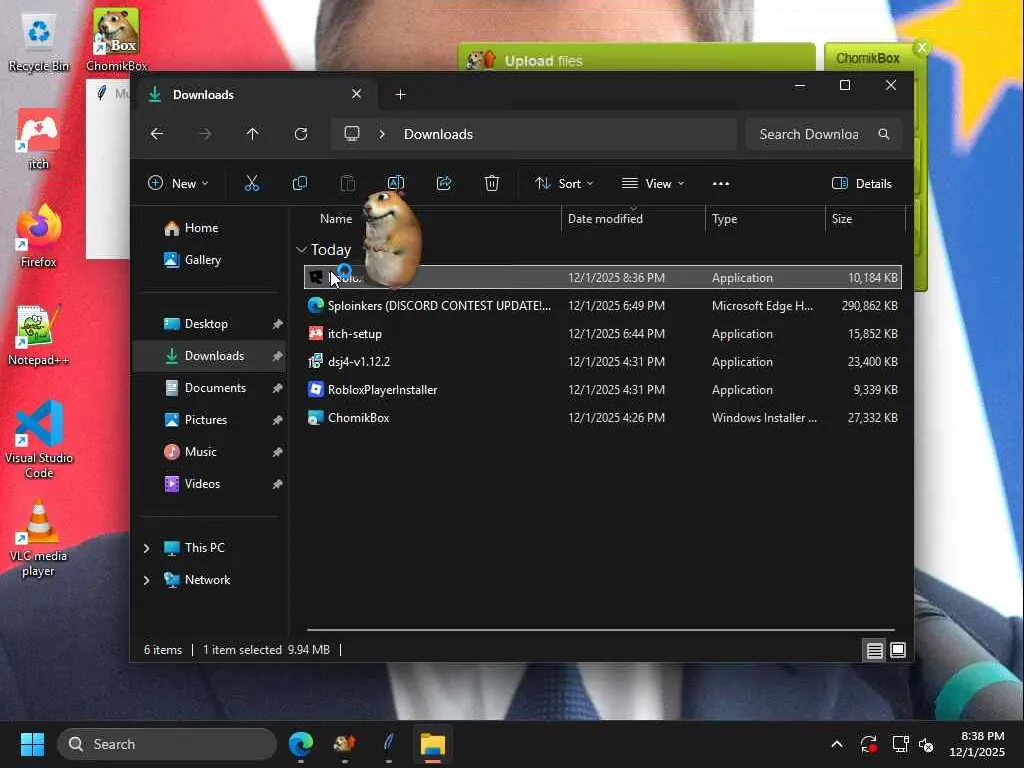The height and width of the screenshot is (768, 1024).
Task: Open the Notepad++ desktop shortcut
Action: pyautogui.click(x=39, y=335)
